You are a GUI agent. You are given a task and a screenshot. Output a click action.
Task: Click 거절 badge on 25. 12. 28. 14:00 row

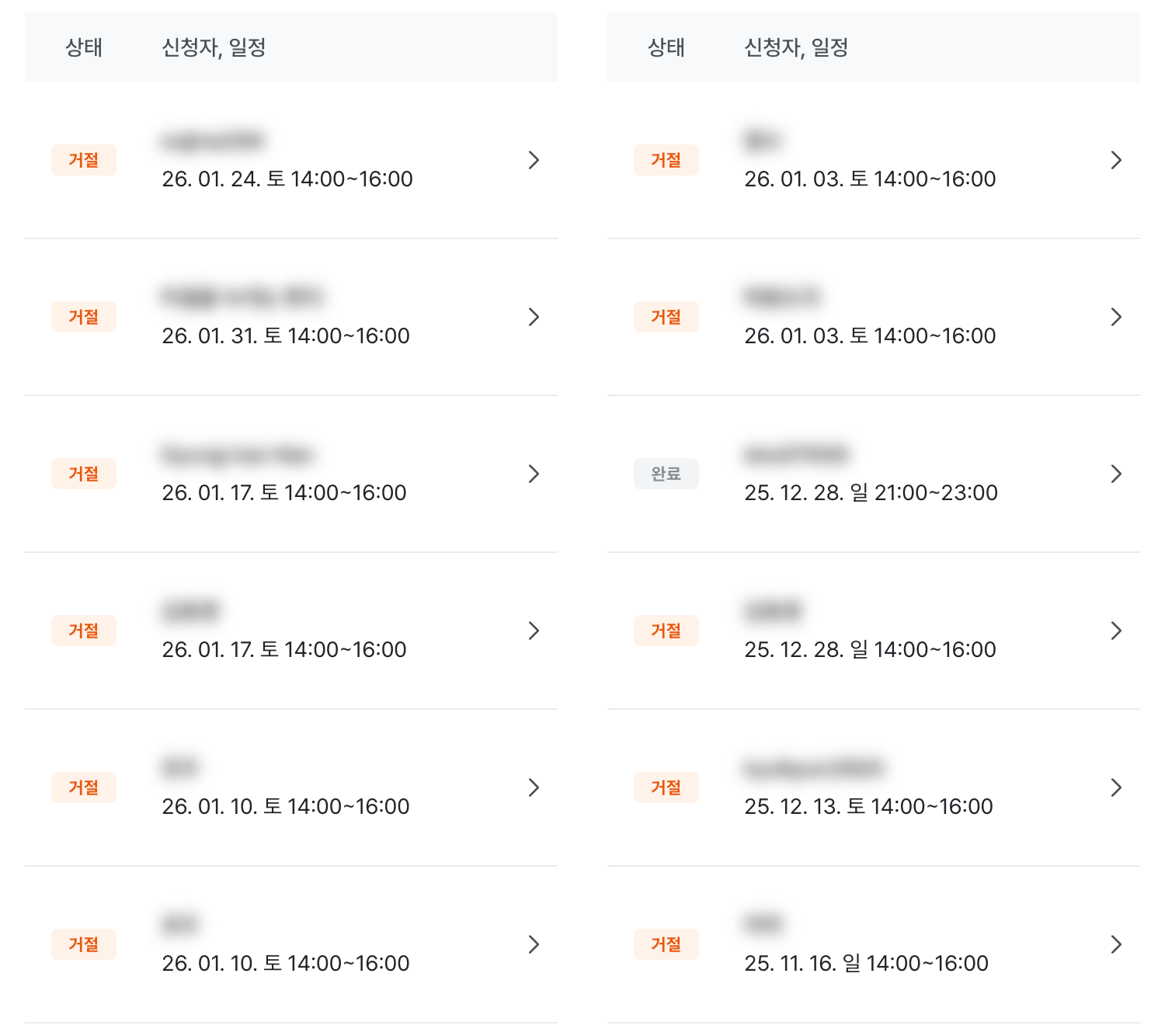666,631
